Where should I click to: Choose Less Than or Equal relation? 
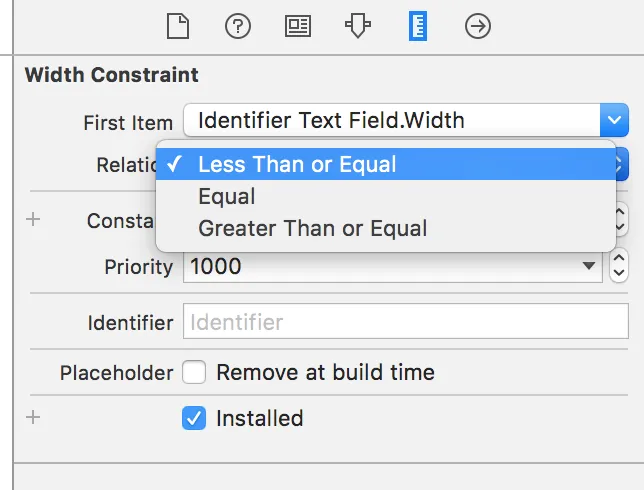coord(297,165)
